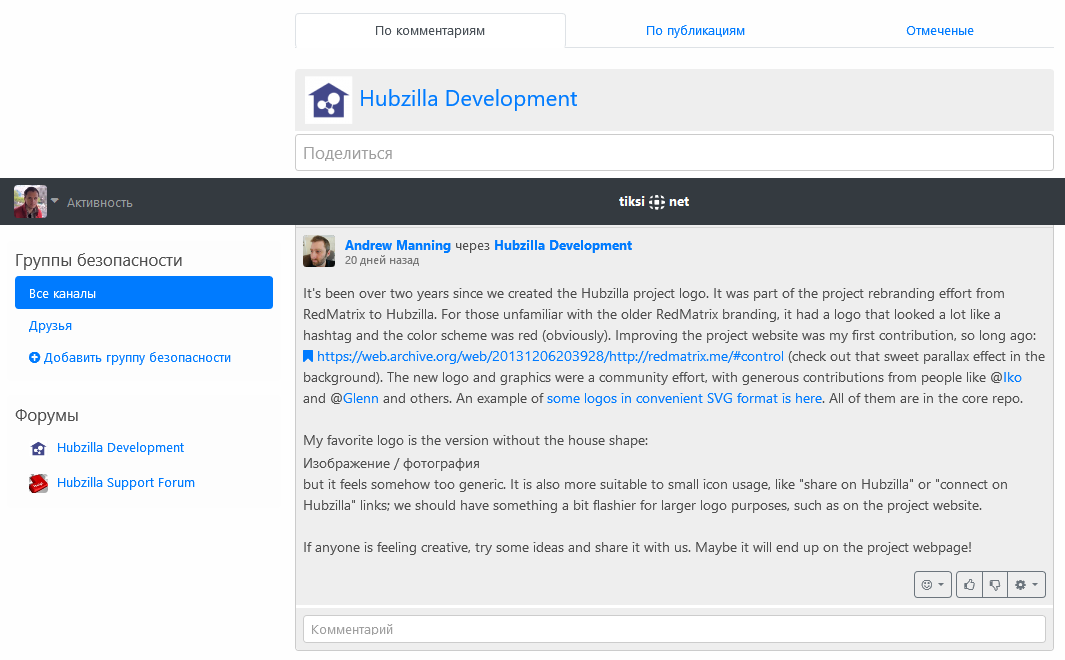Click the Поделиться input field
Screen dimensions: 1065x660
(x=674, y=153)
